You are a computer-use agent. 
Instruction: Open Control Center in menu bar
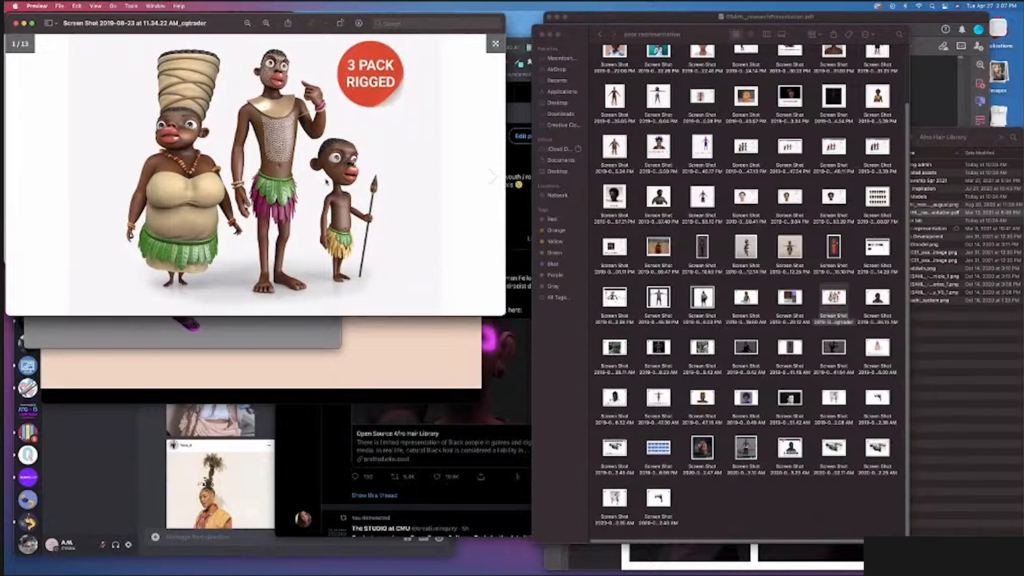(x=945, y=6)
